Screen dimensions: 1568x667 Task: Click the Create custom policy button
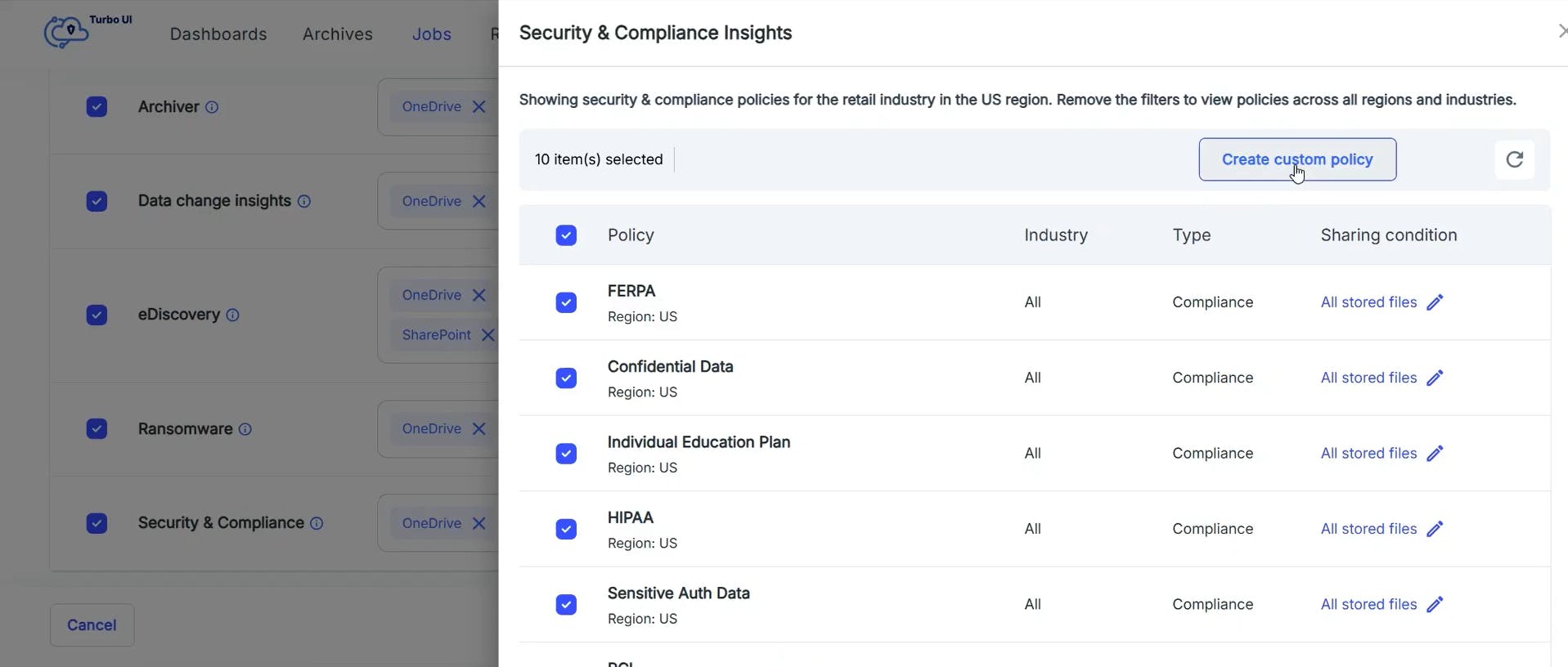1297,159
